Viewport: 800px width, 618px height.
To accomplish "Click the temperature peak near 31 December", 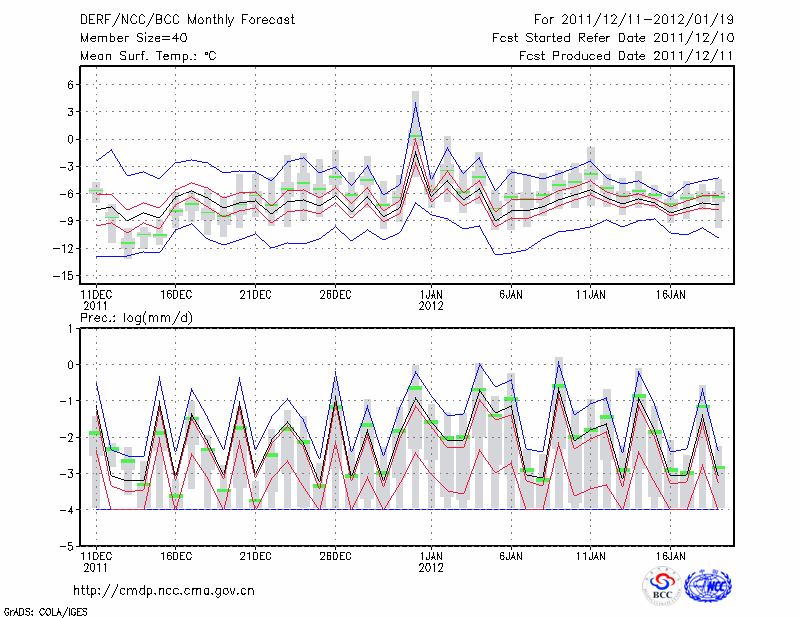I will (x=415, y=103).
